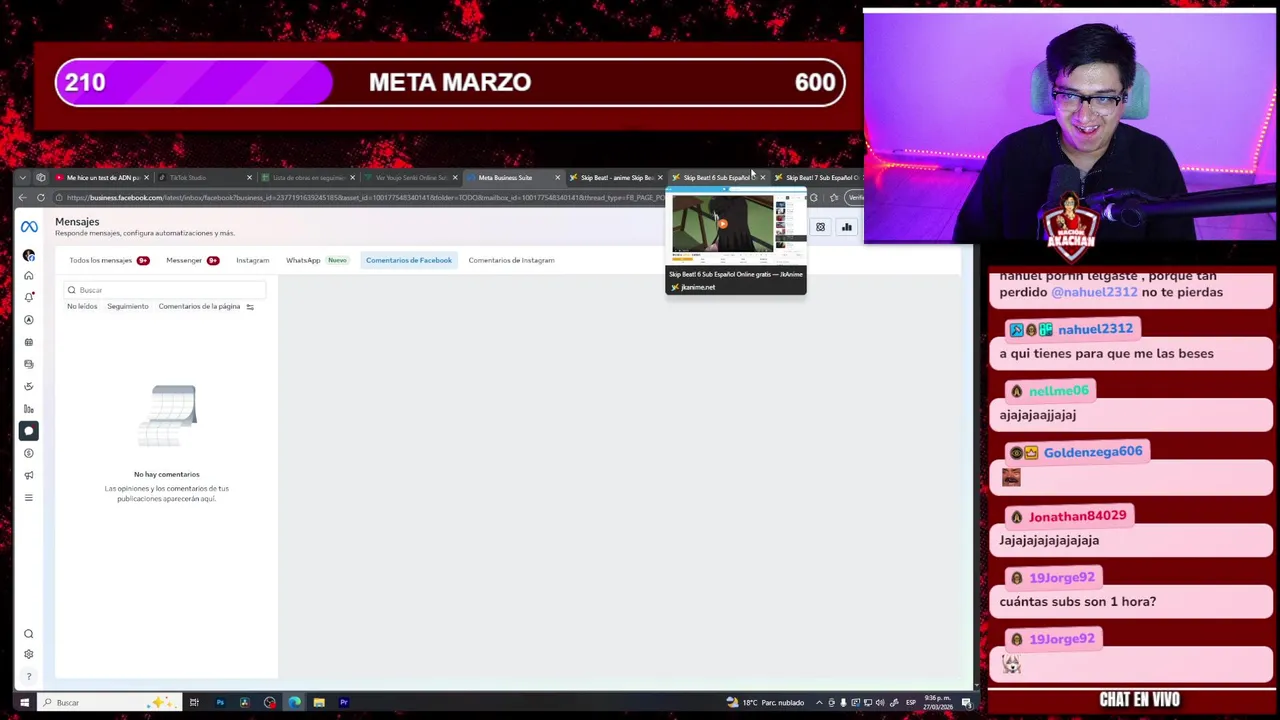The width and height of the screenshot is (1280, 720).
Task: Open the sidebar Help question icon
Action: [x=29, y=676]
